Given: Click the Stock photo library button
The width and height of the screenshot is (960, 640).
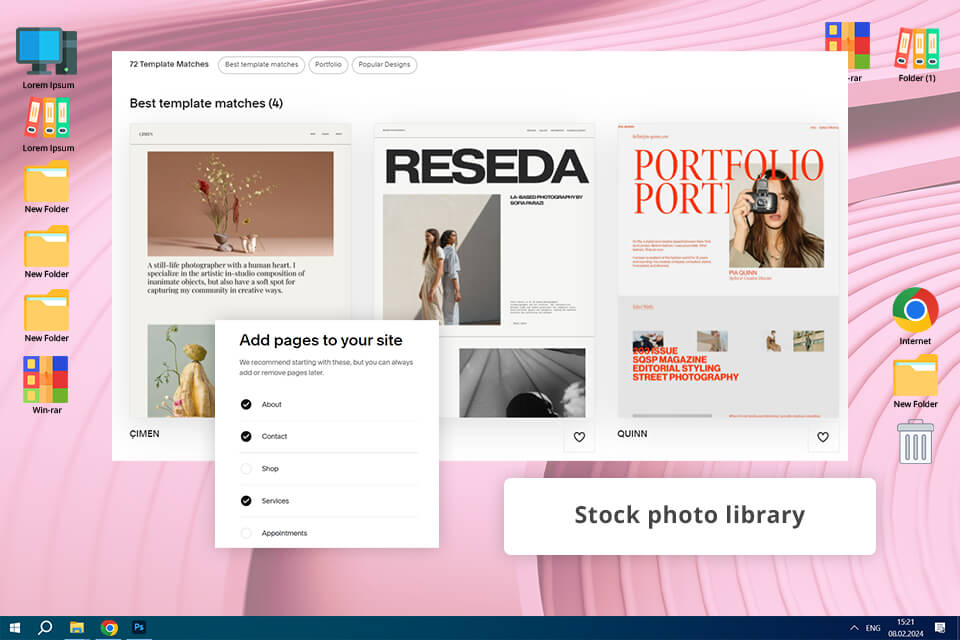Looking at the screenshot, I should click(x=689, y=516).
